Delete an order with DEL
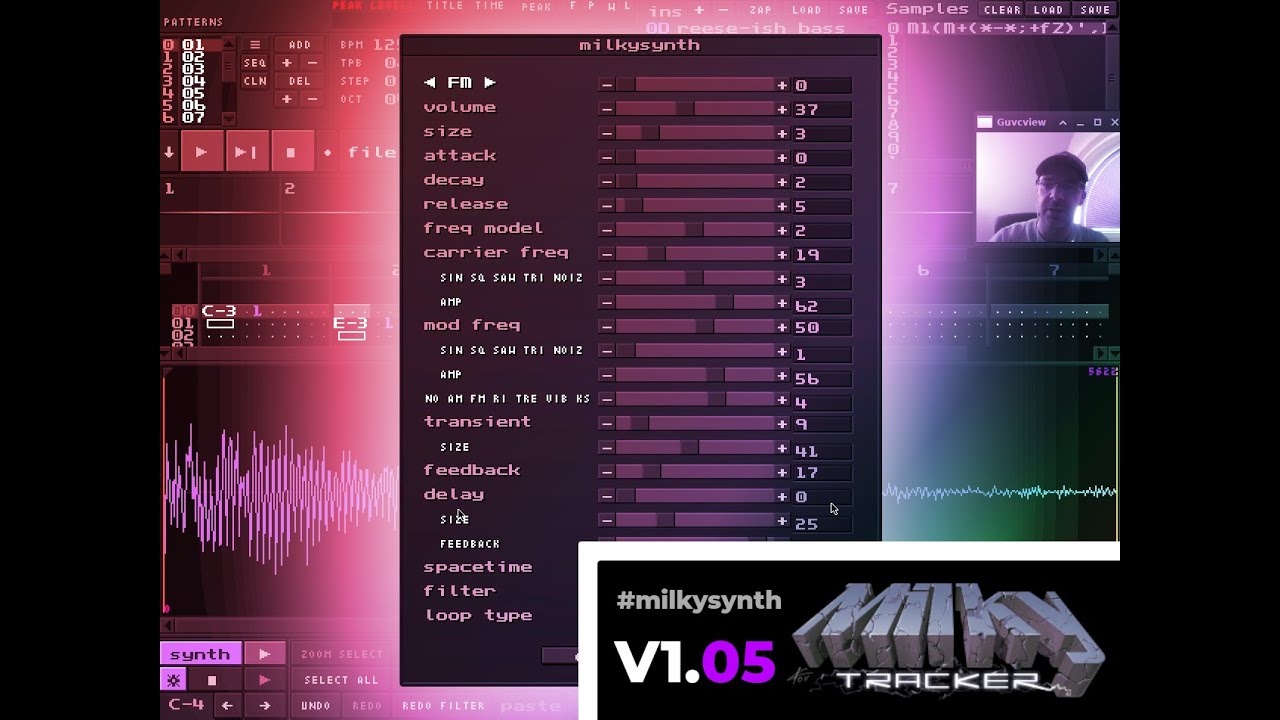Image resolution: width=1280 pixels, height=720 pixels. [300, 81]
